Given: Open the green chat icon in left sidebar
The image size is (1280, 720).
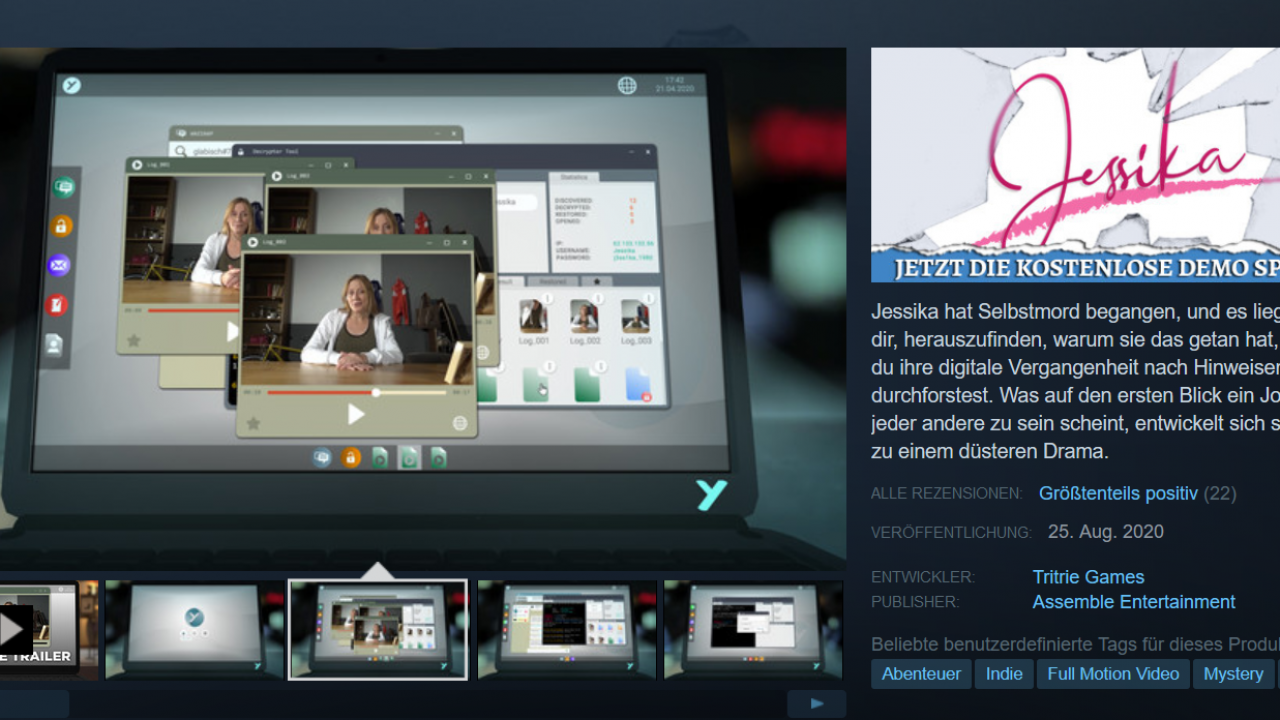Looking at the screenshot, I should point(64,187).
